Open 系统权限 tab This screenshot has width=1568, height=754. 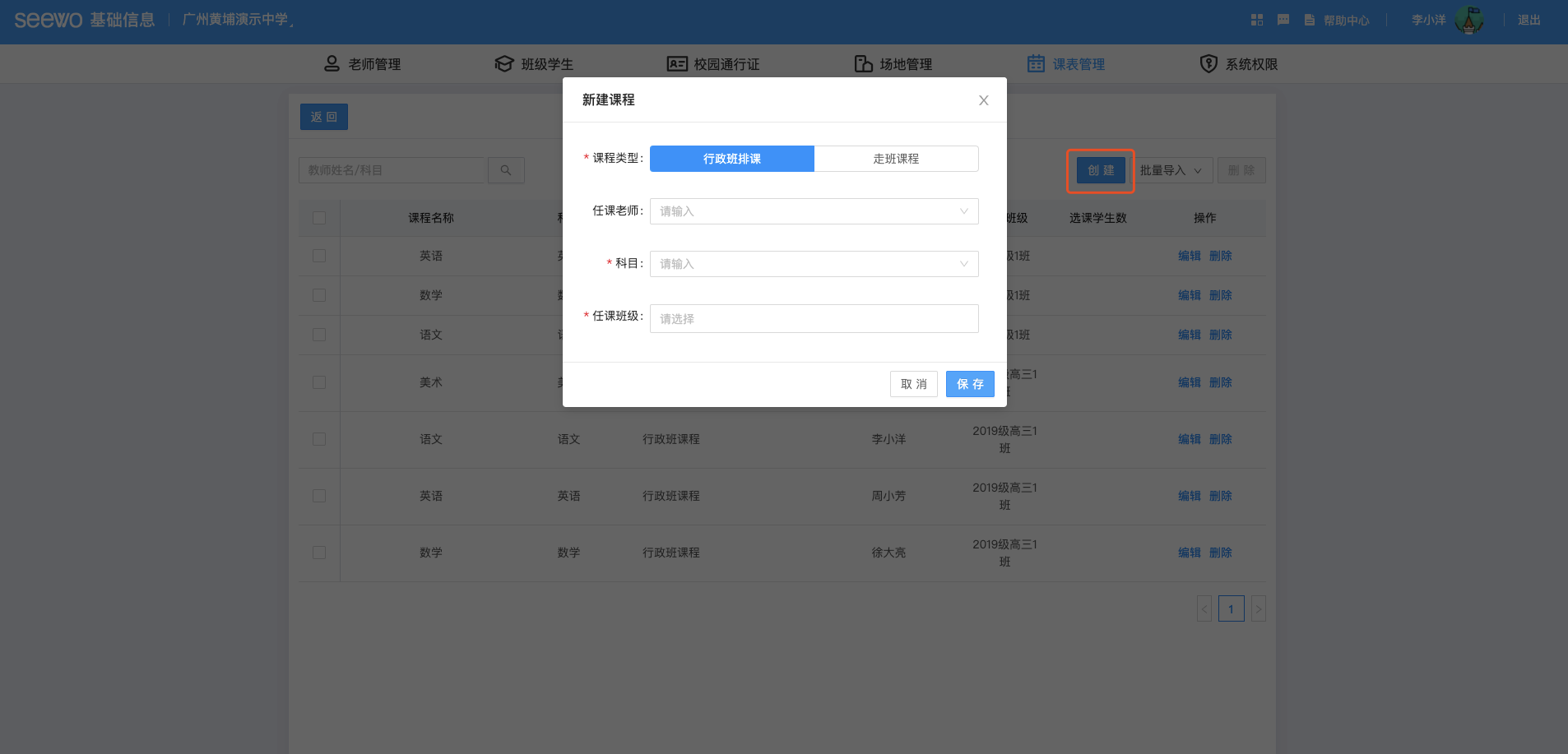click(x=1239, y=64)
